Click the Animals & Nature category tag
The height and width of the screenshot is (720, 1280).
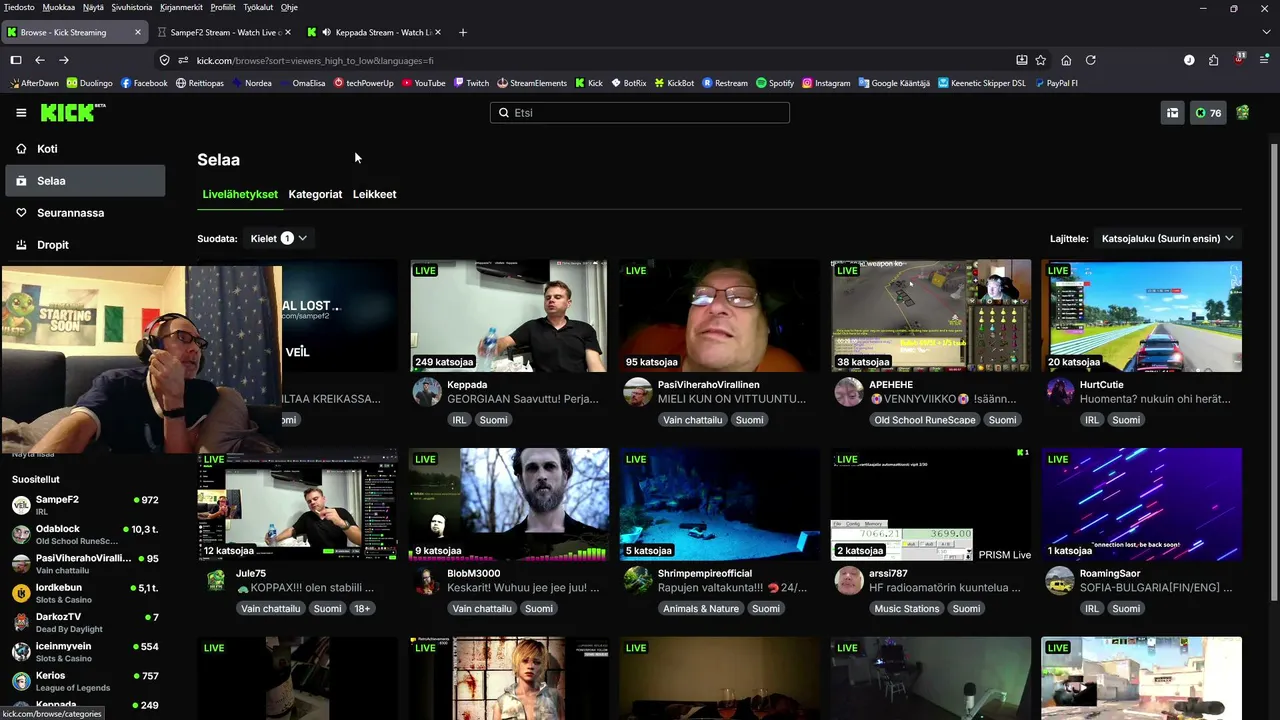(x=701, y=608)
